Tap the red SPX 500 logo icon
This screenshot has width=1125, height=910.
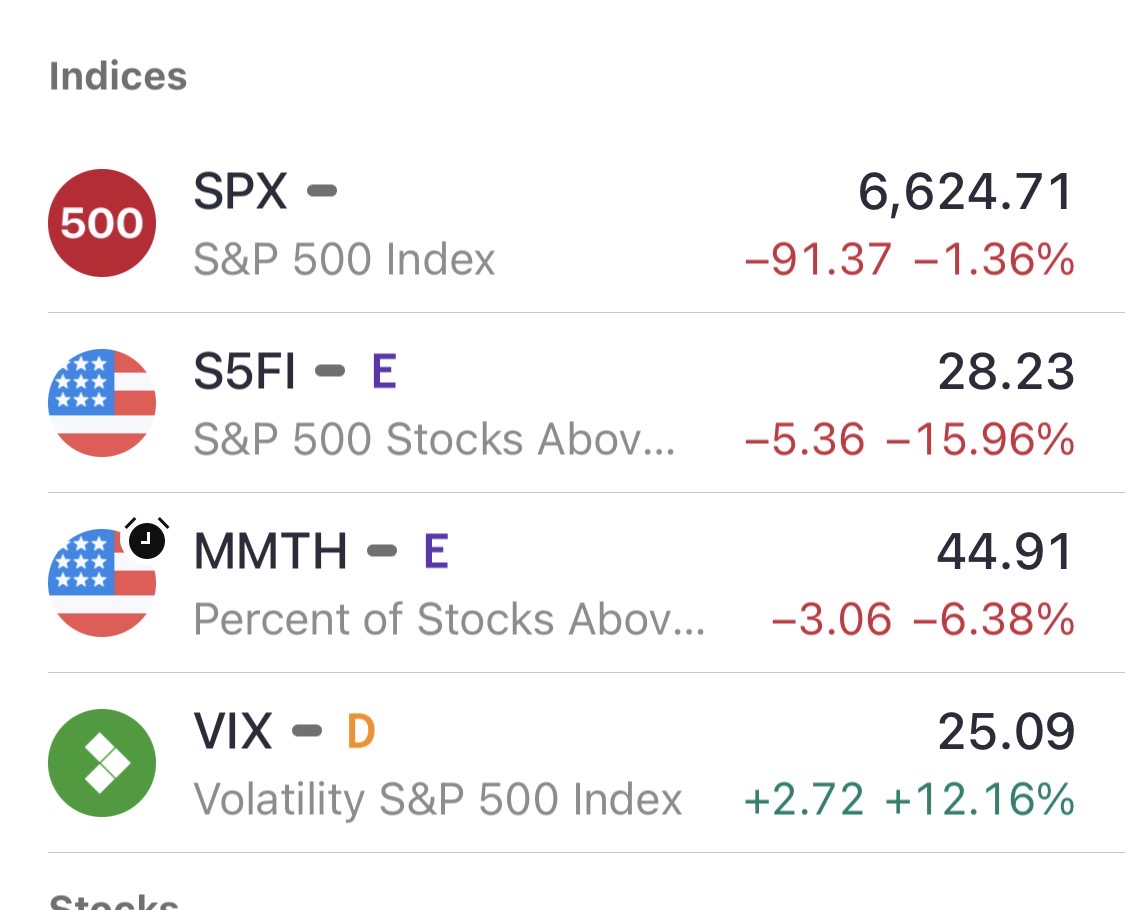coord(102,223)
